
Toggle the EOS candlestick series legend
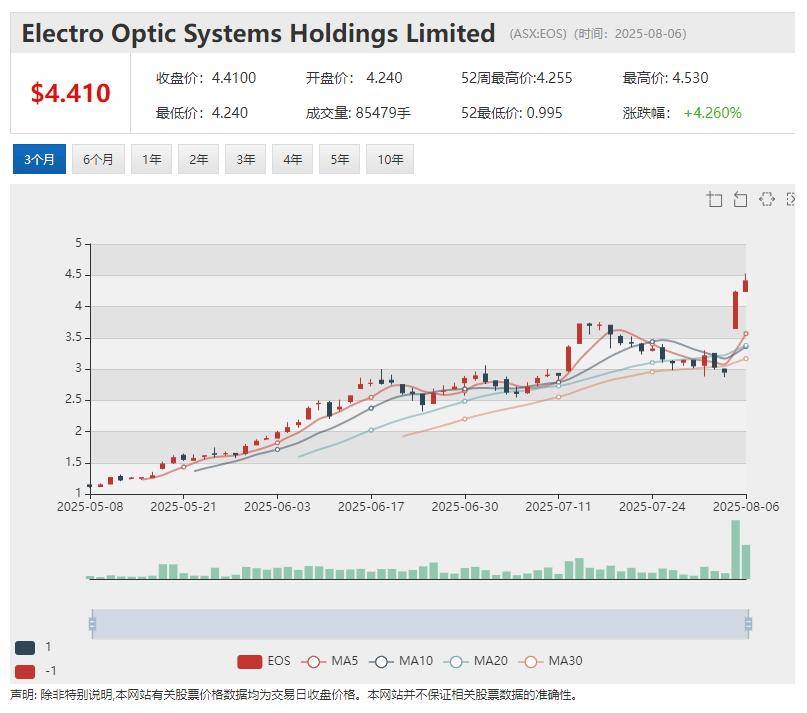coord(264,661)
